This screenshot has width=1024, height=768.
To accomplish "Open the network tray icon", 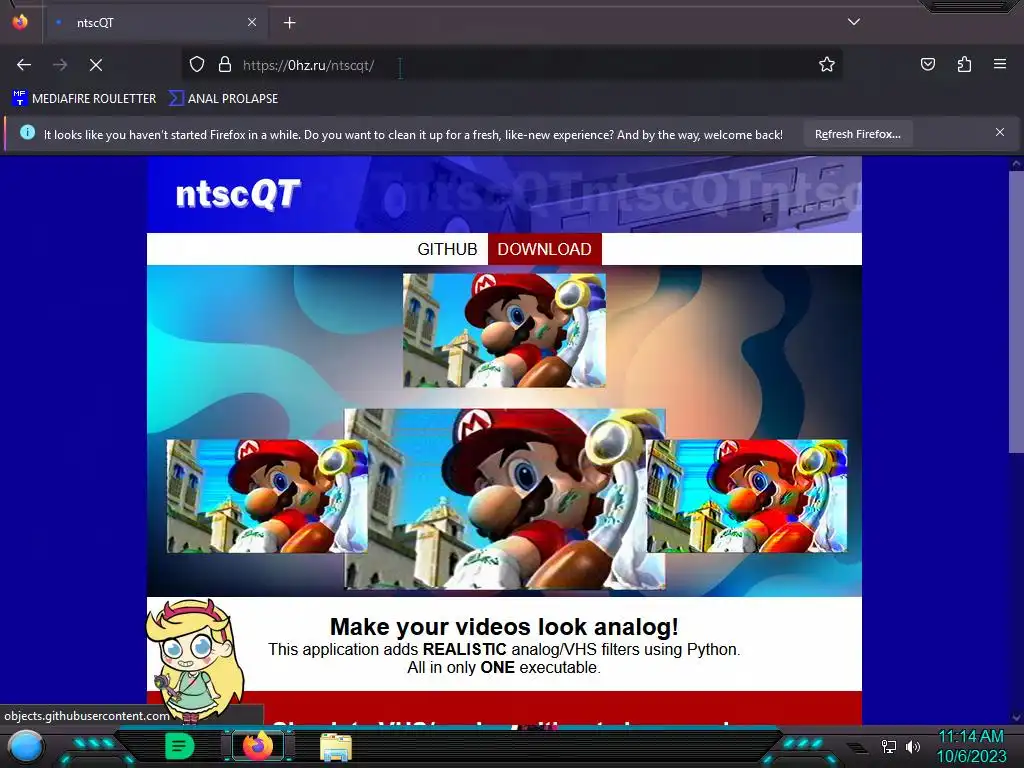I will [x=889, y=746].
